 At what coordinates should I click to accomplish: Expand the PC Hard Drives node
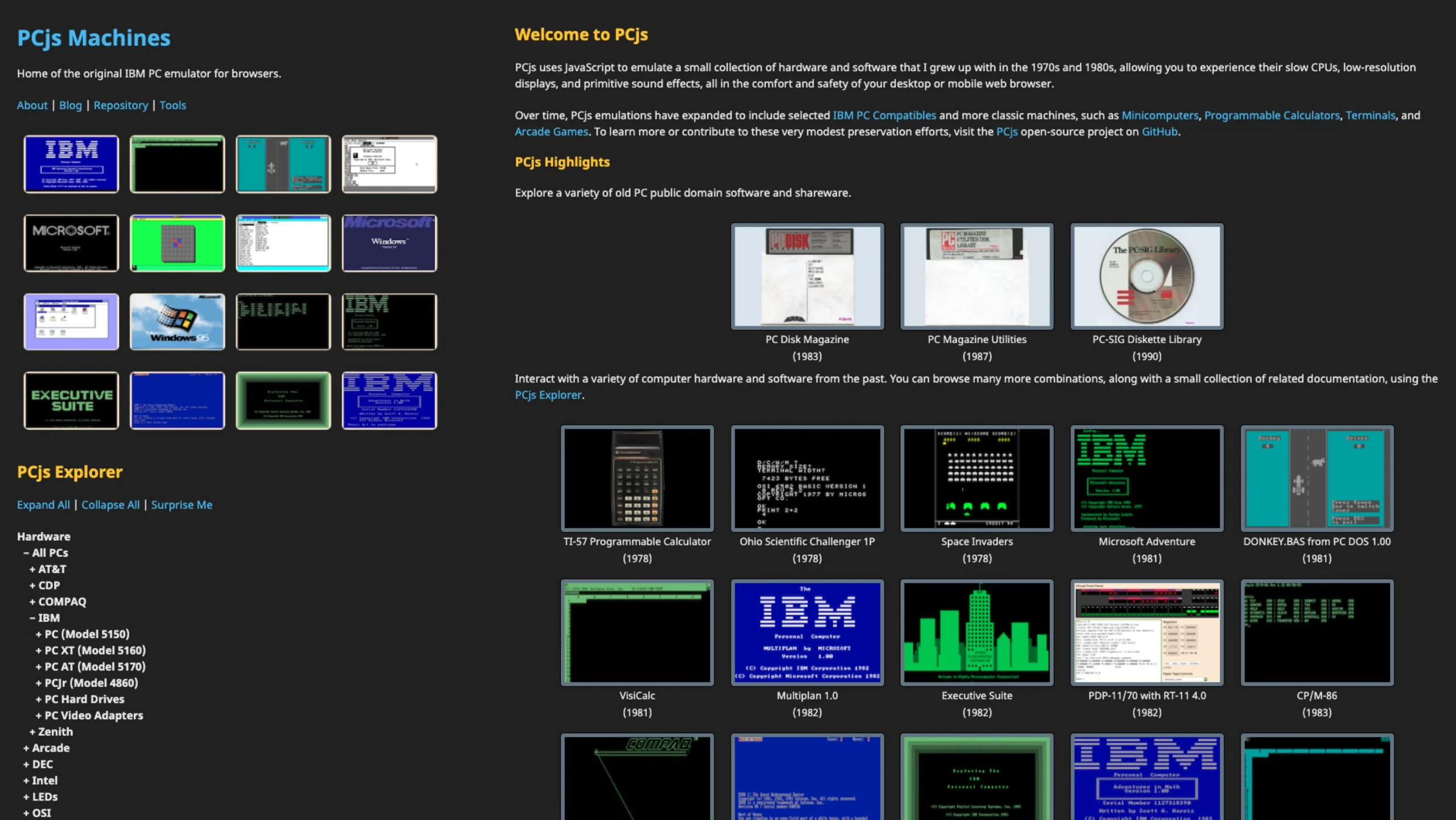point(80,699)
